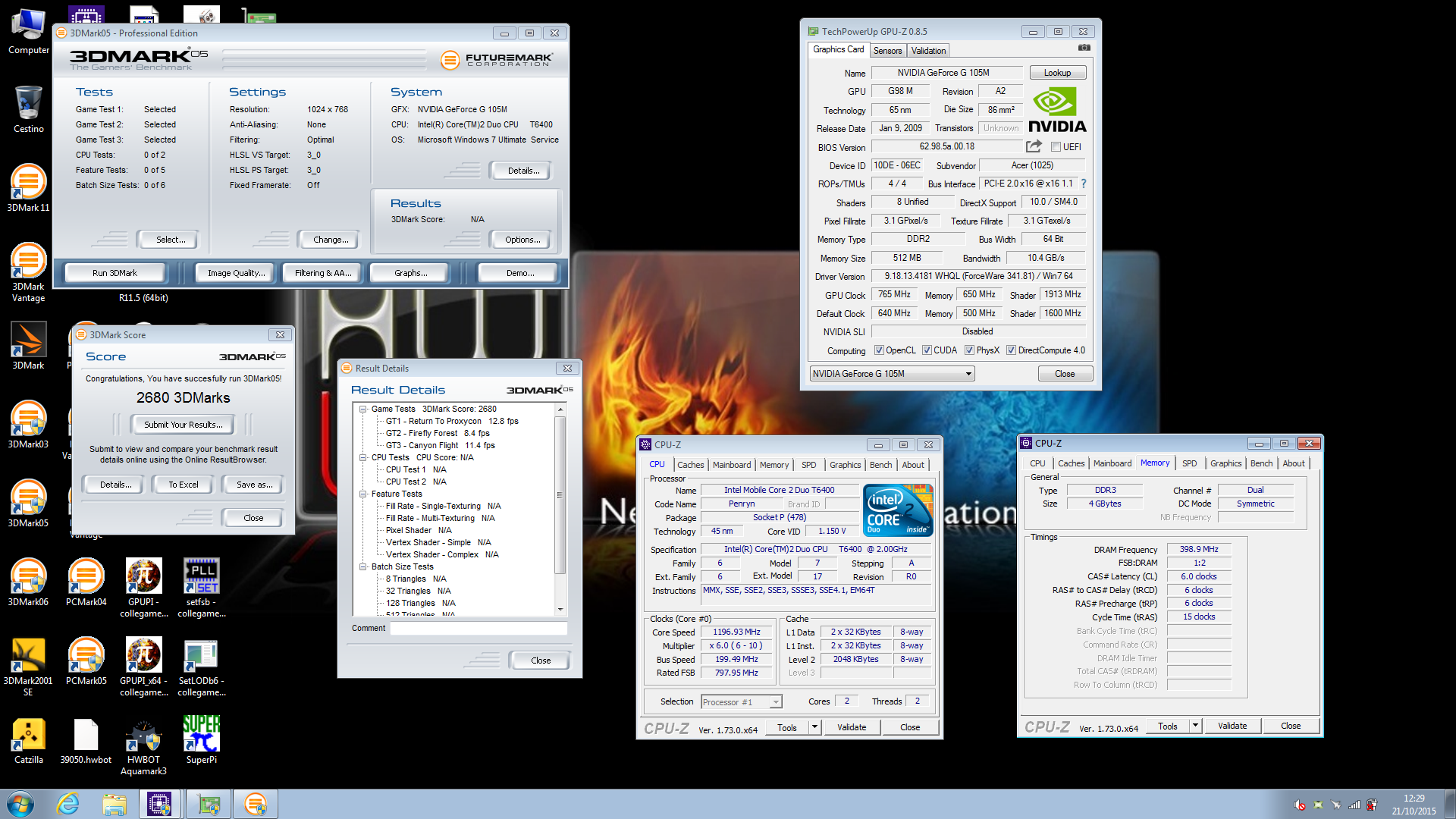Launch 3DMark Vantage desktop shortcut
Image resolution: width=1456 pixels, height=819 pixels.
click(x=28, y=271)
